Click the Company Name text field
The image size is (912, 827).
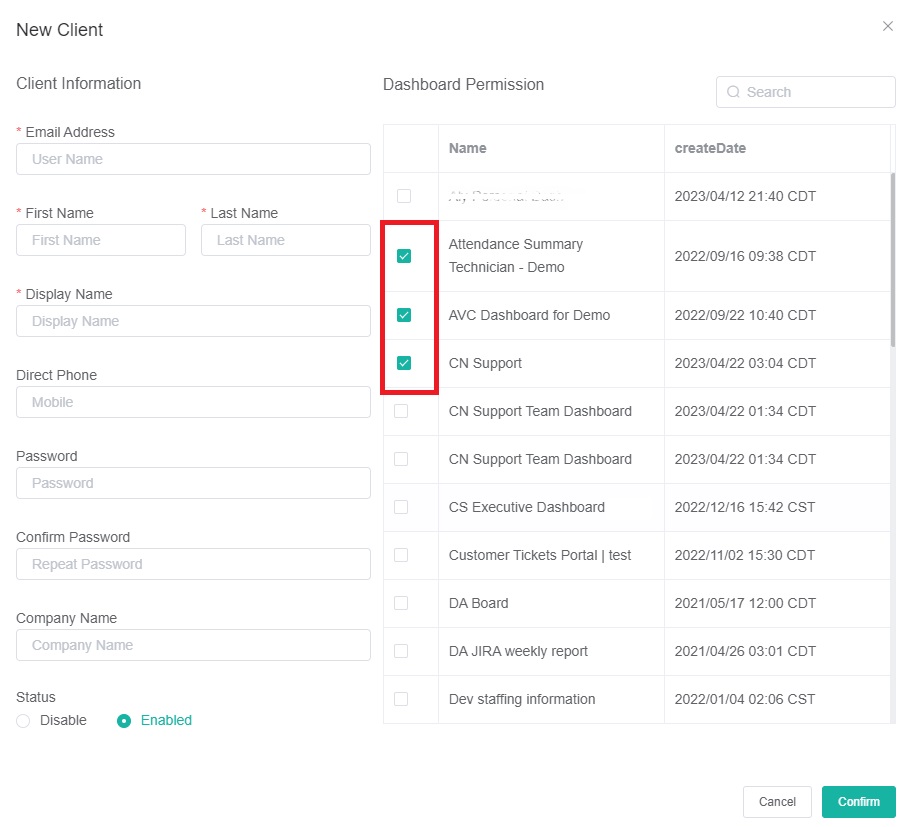click(193, 645)
